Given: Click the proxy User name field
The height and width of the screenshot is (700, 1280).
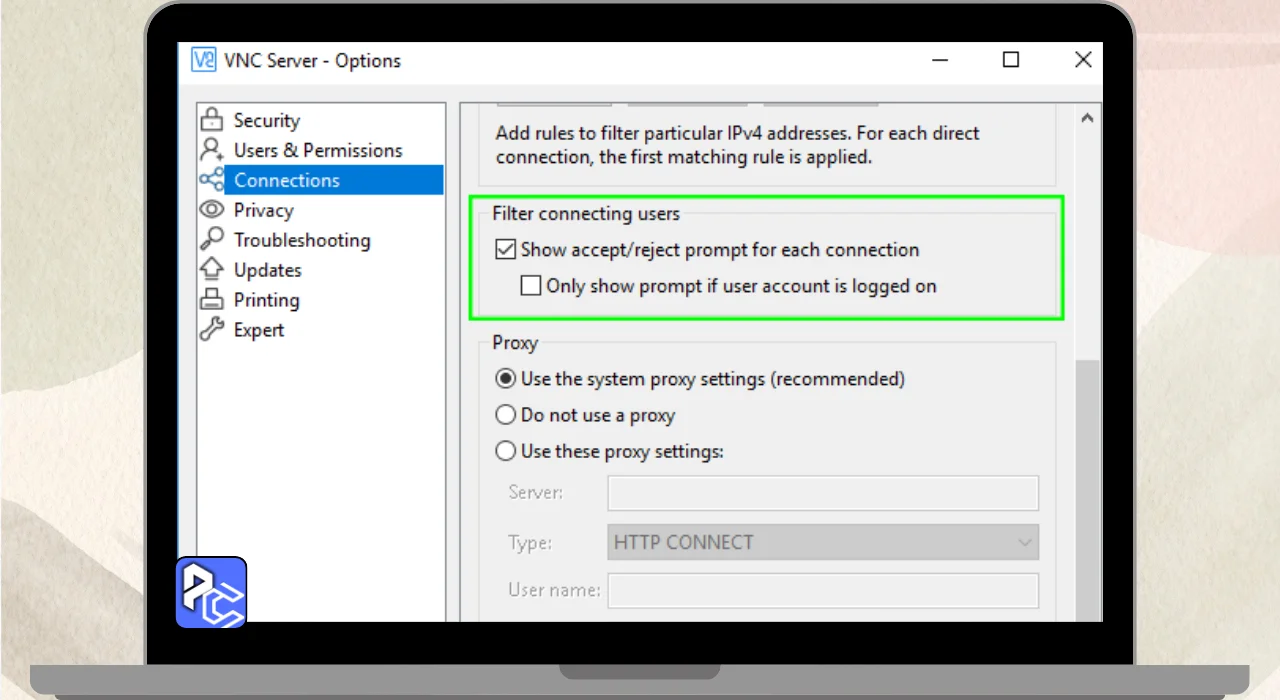Looking at the screenshot, I should [x=823, y=590].
